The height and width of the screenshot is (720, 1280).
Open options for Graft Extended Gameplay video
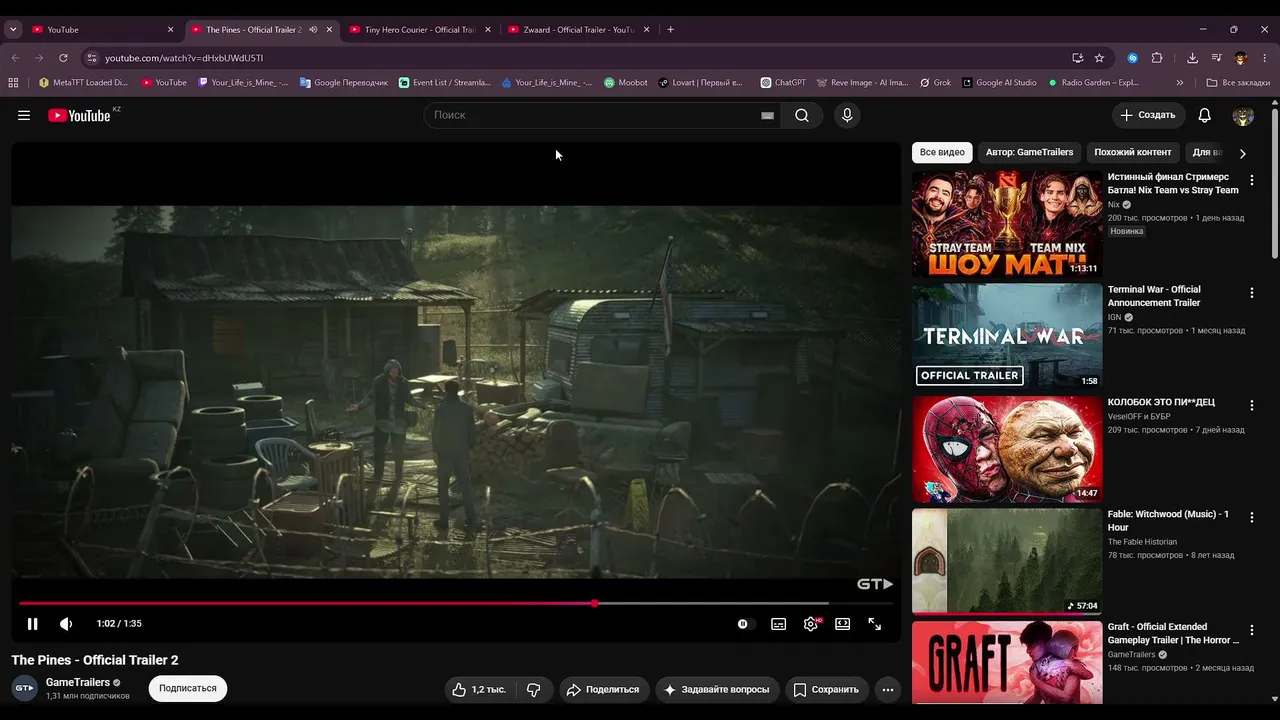point(1251,630)
